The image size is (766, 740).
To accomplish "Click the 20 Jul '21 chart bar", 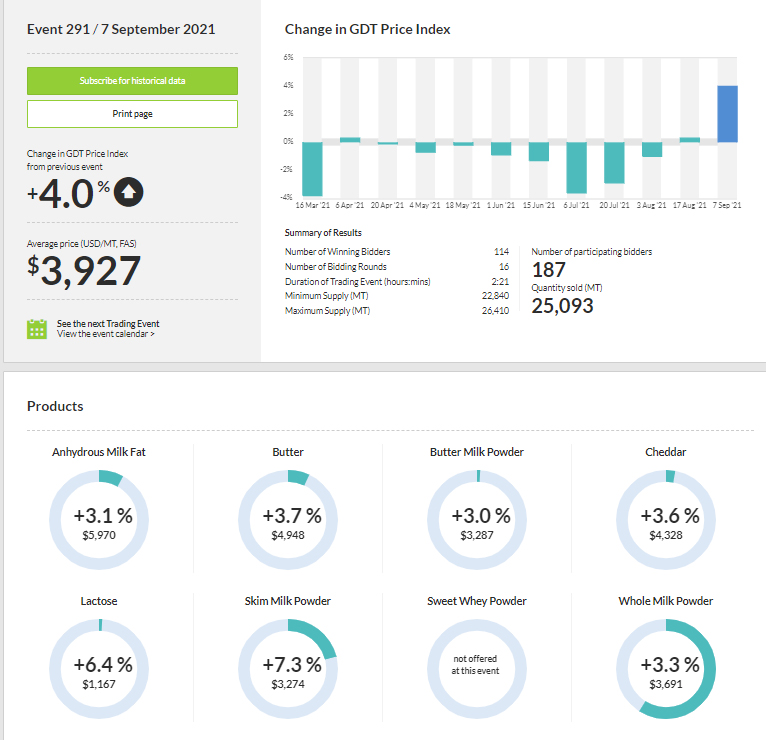I will click(614, 162).
